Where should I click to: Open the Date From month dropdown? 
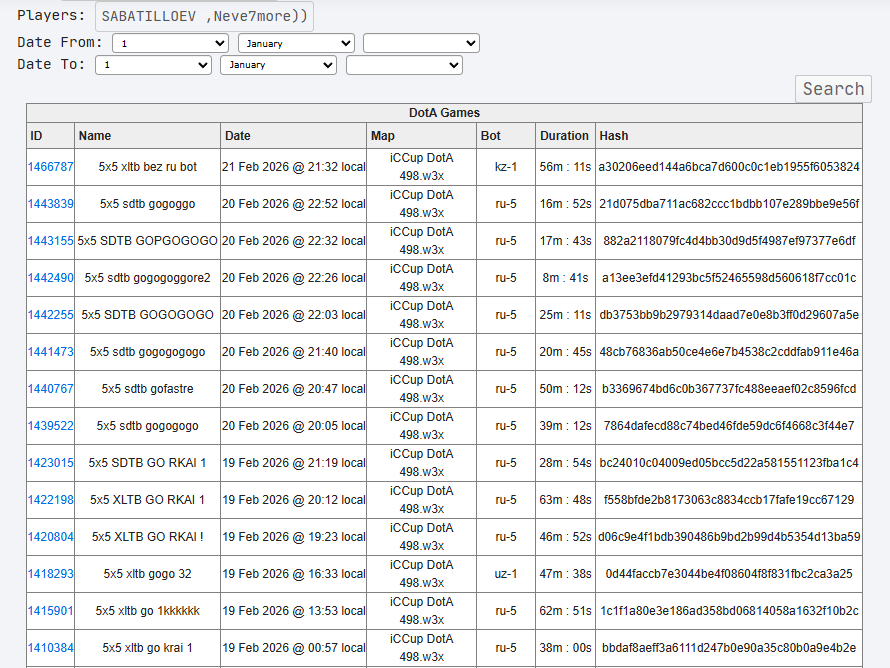296,43
